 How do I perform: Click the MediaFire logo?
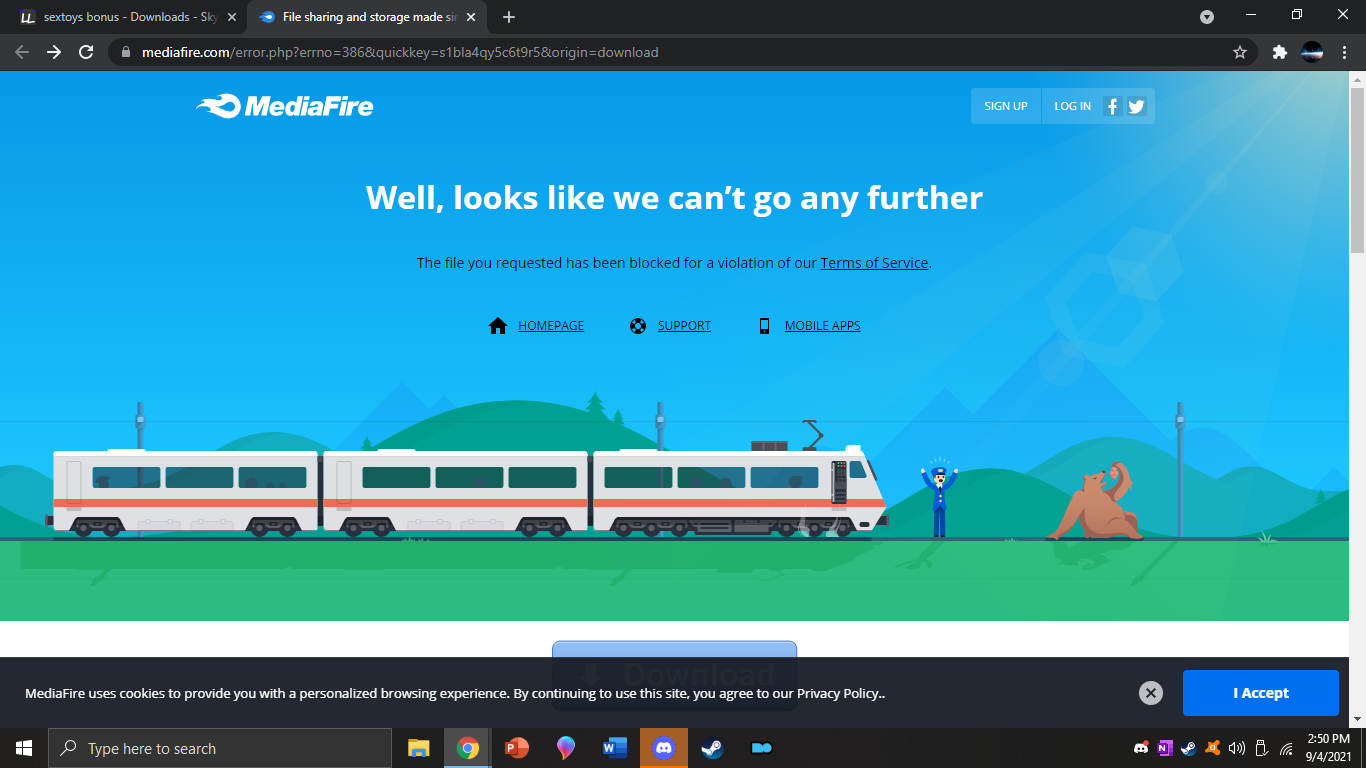285,106
